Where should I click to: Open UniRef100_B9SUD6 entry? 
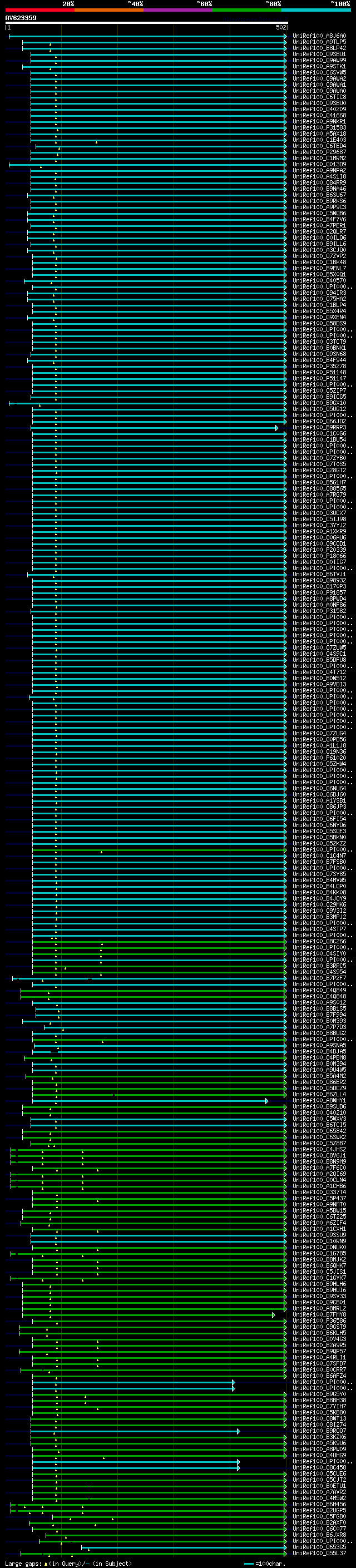click(x=319, y=1106)
